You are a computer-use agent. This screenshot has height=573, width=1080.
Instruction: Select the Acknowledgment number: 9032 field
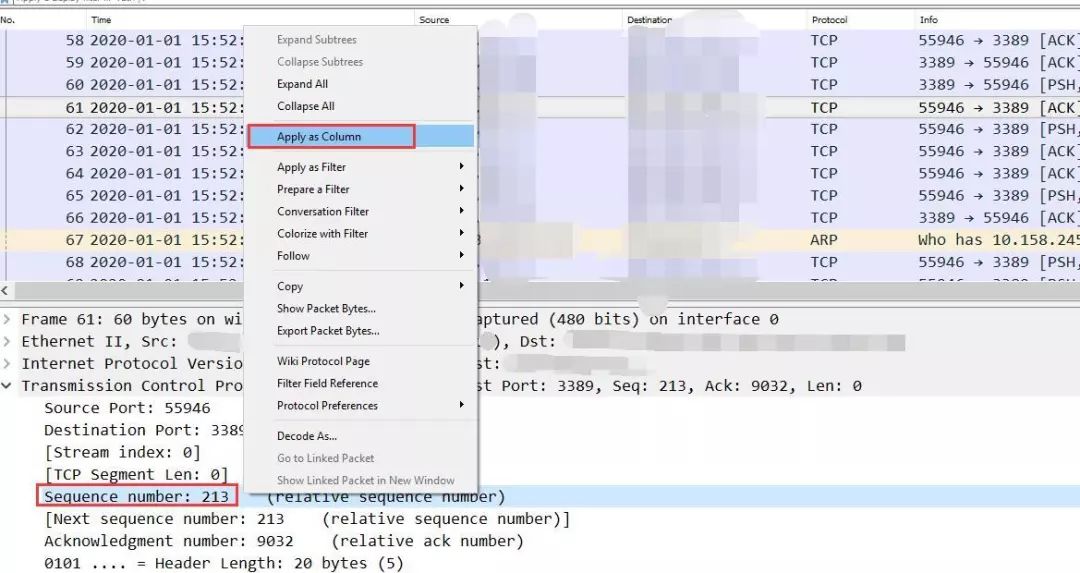click(x=284, y=541)
